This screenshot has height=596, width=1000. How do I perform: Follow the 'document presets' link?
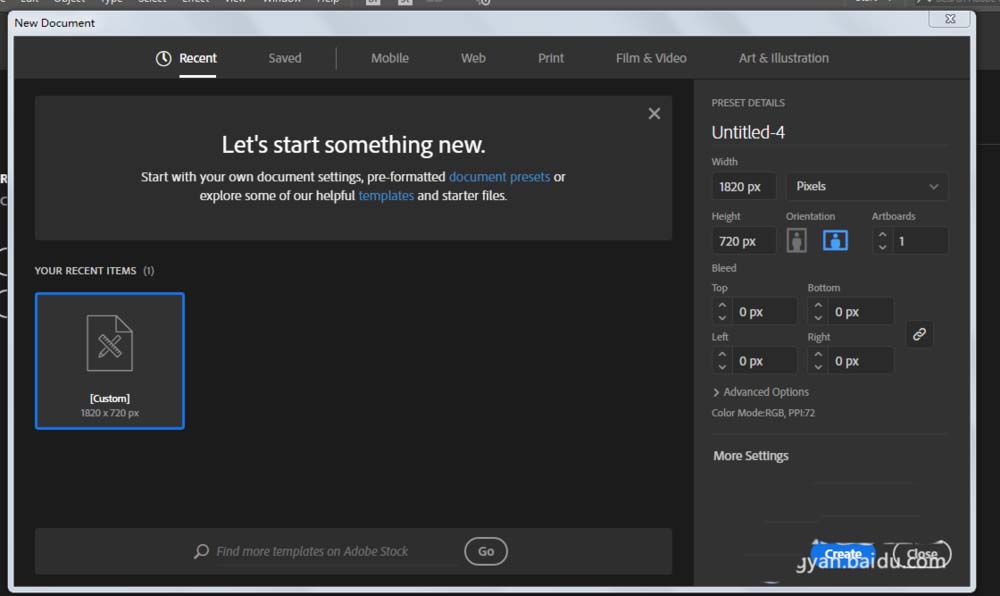point(499,177)
